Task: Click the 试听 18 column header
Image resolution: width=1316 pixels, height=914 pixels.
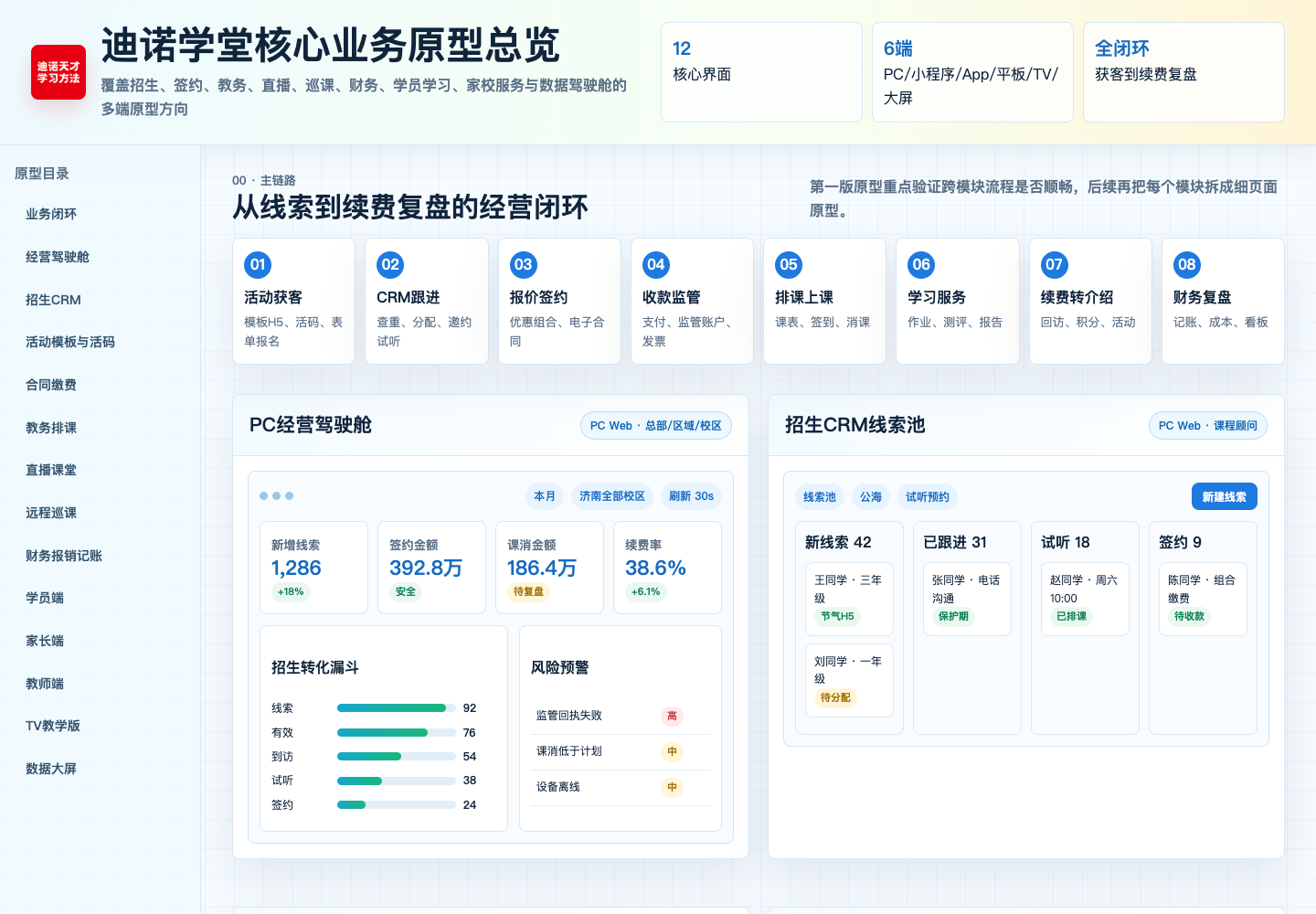Action: point(1066,542)
